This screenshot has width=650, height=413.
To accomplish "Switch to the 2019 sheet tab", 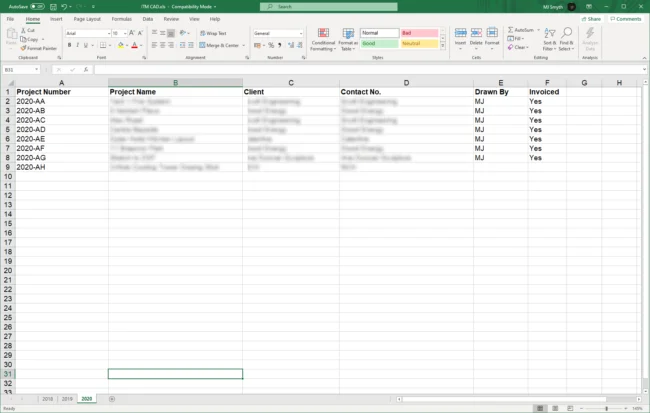I will [x=67, y=398].
